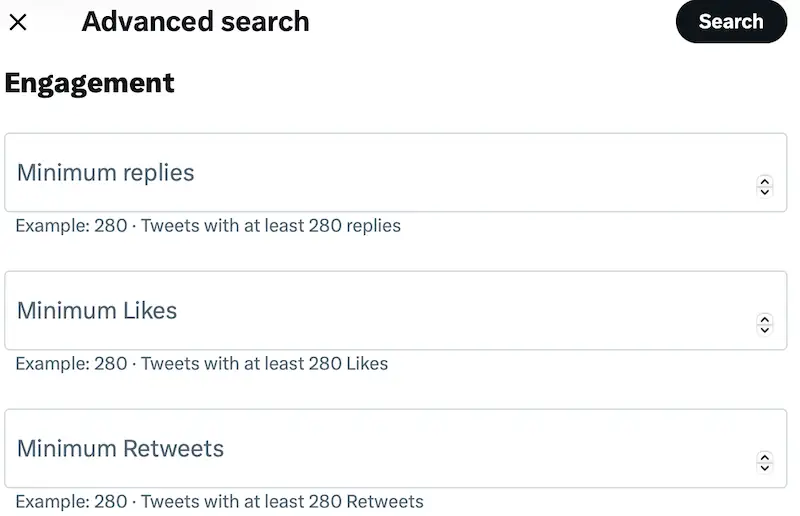Click the "Minimum replies" placeholder label
The image size is (800, 516).
[105, 173]
